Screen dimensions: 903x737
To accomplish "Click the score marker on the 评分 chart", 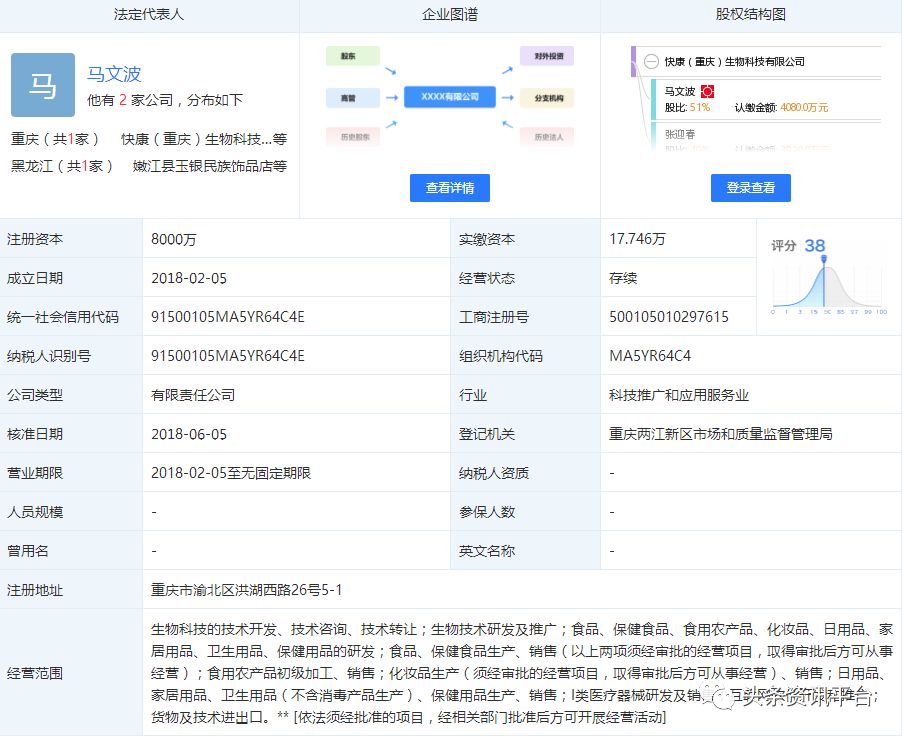I will 824,260.
